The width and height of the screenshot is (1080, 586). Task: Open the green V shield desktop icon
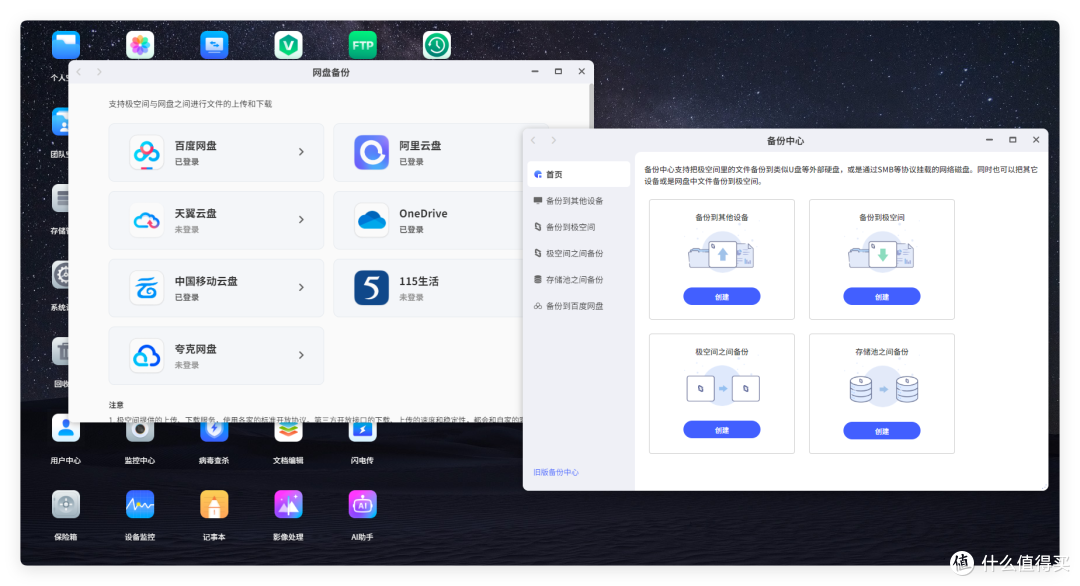click(289, 45)
